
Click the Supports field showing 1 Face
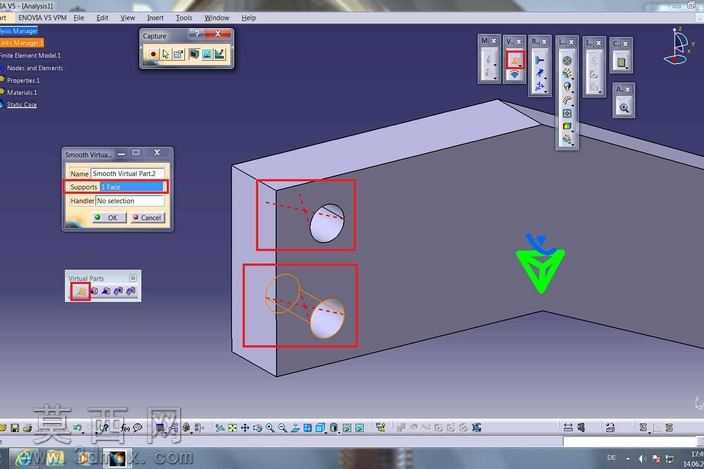click(x=132, y=187)
